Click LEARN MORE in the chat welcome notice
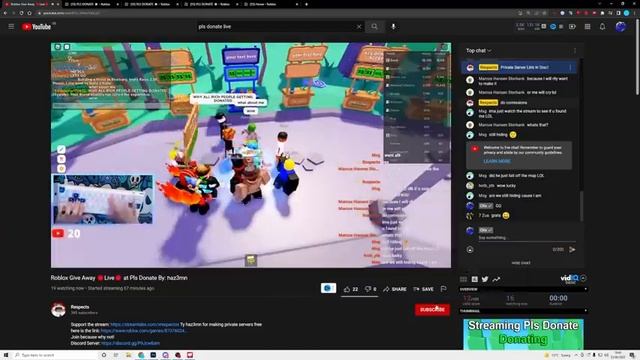640x360 pixels. [497, 161]
